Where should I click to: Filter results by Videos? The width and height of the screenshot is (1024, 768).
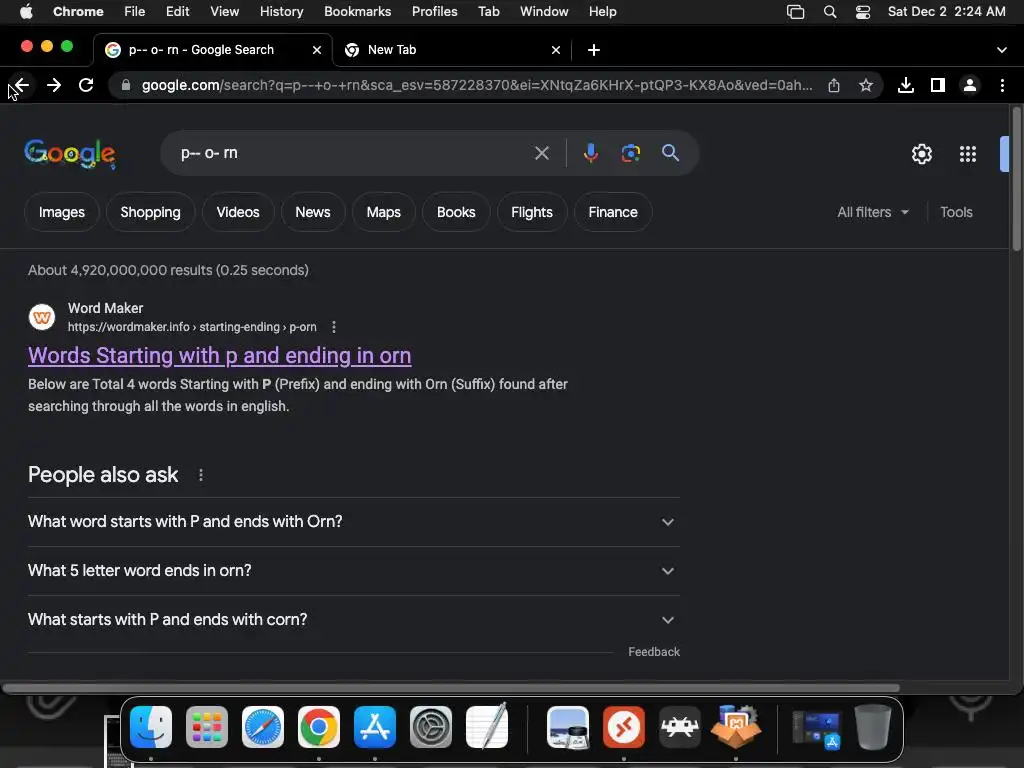point(238,212)
